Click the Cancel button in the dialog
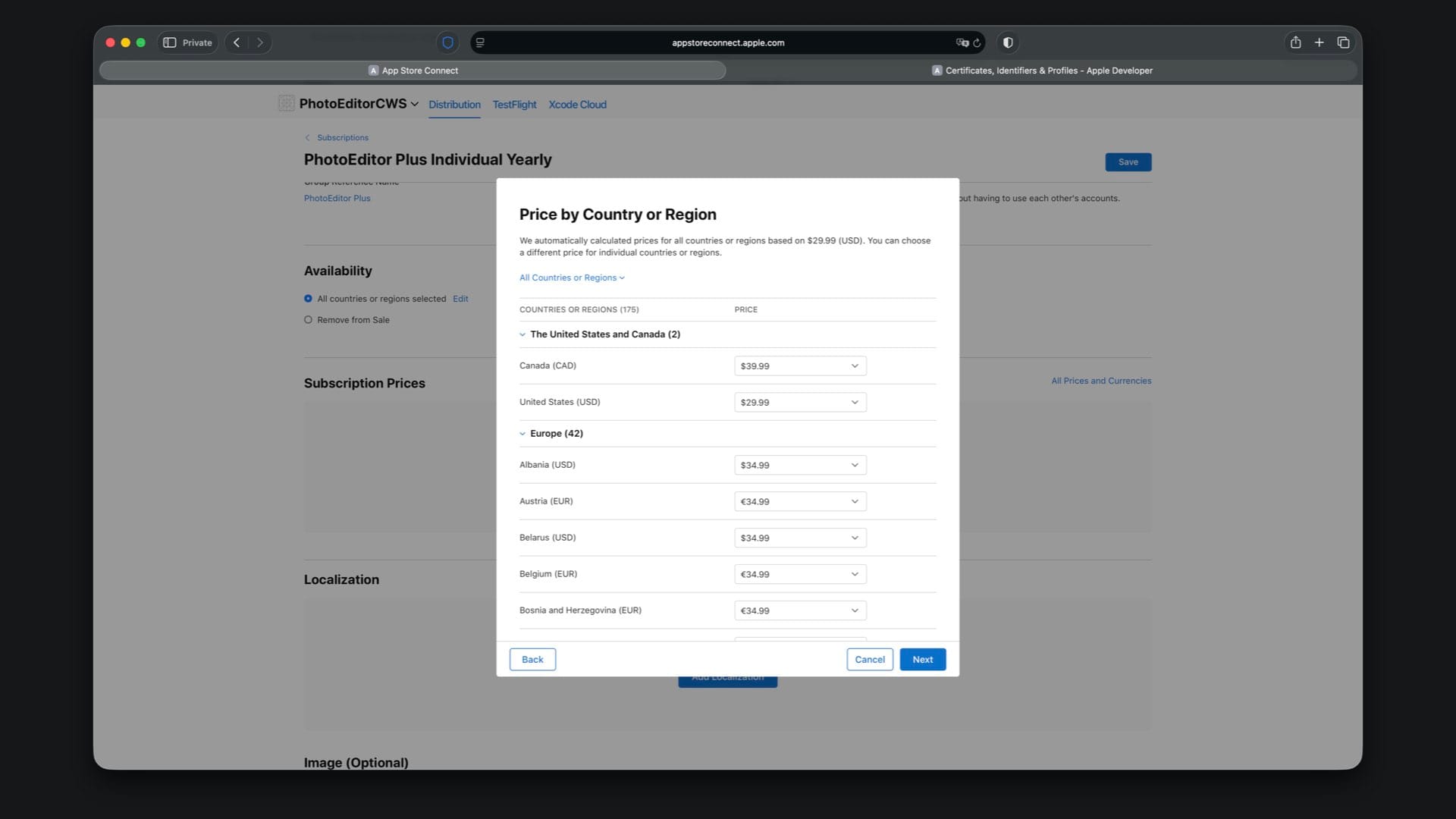This screenshot has width=1456, height=819. 869,660
